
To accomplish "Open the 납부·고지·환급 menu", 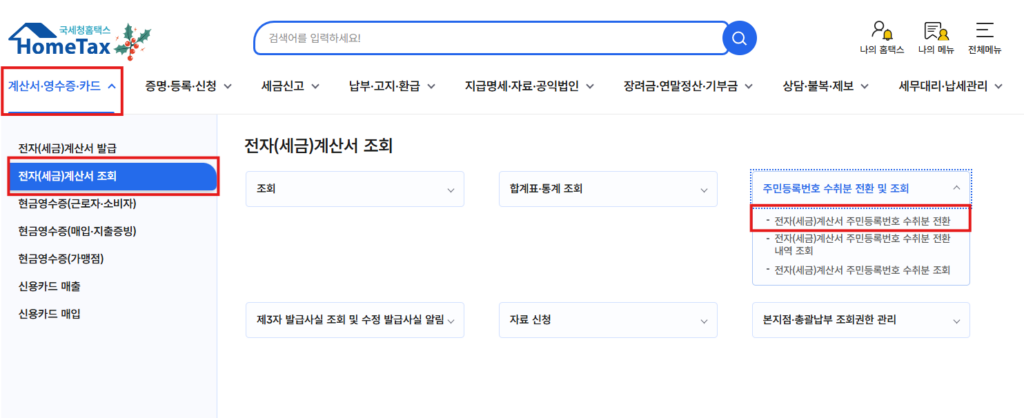I will (x=392, y=86).
